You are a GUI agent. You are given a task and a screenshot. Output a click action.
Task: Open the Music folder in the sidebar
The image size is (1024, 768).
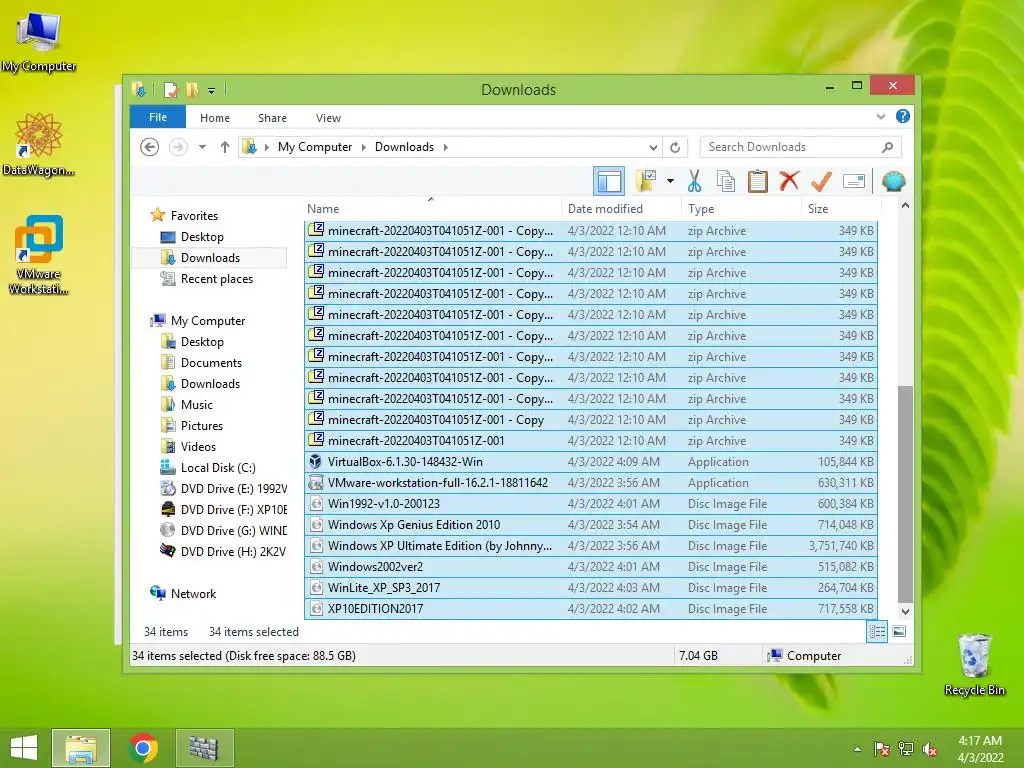[197, 404]
